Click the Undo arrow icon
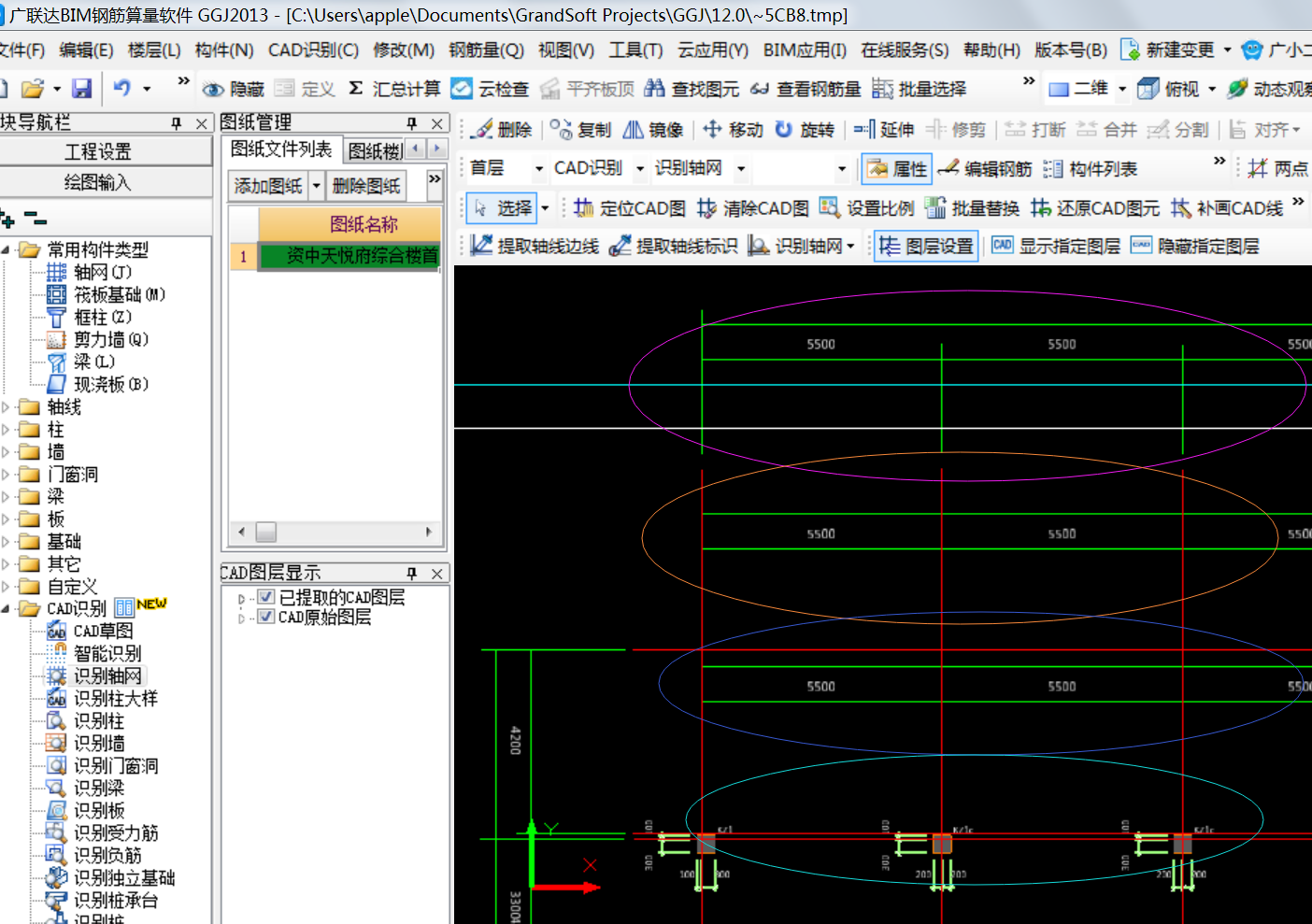The height and width of the screenshot is (924, 1312). pyautogui.click(x=122, y=89)
